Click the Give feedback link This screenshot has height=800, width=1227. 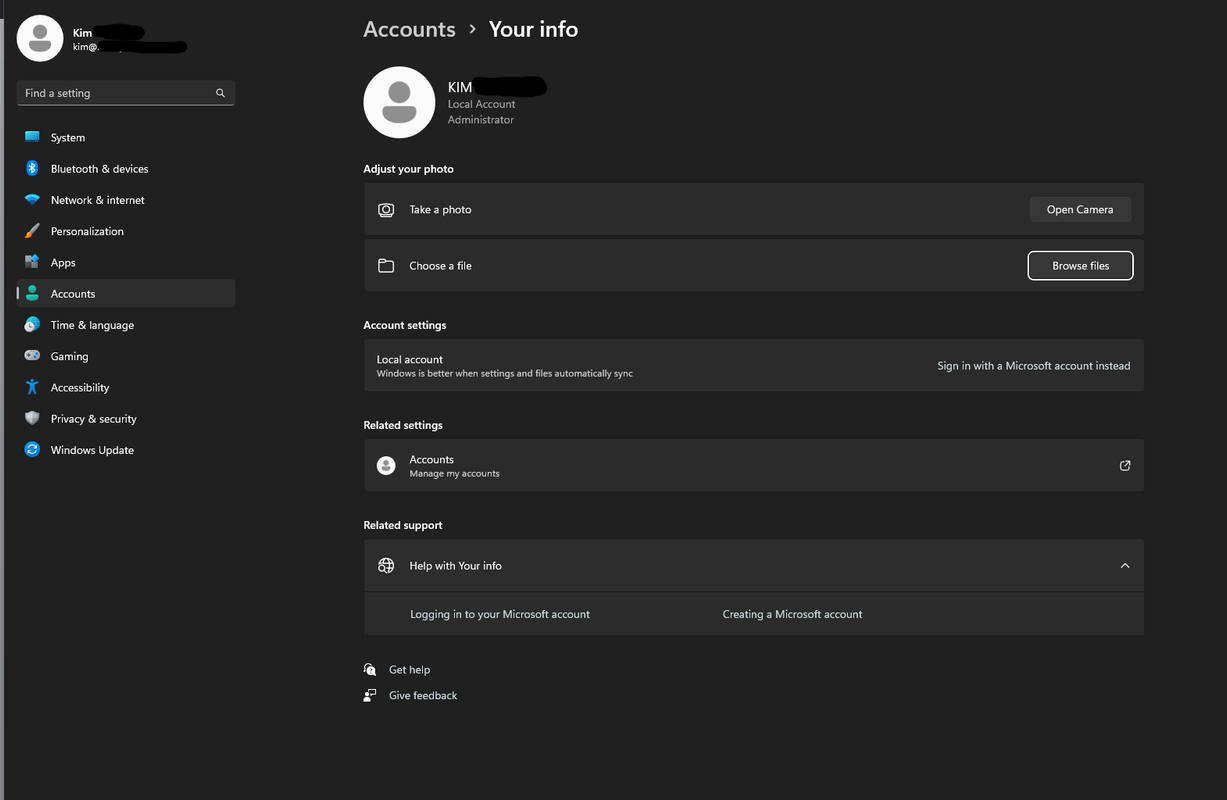tap(423, 695)
